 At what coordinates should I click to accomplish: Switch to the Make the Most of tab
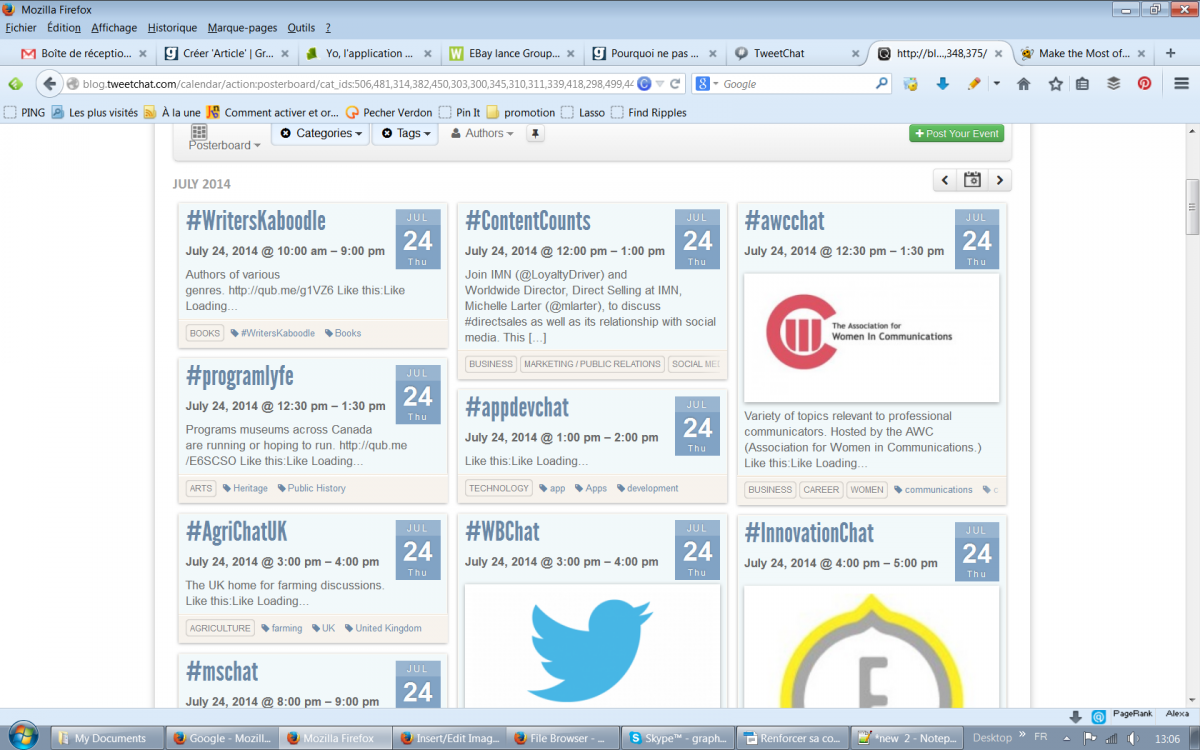(1083, 53)
